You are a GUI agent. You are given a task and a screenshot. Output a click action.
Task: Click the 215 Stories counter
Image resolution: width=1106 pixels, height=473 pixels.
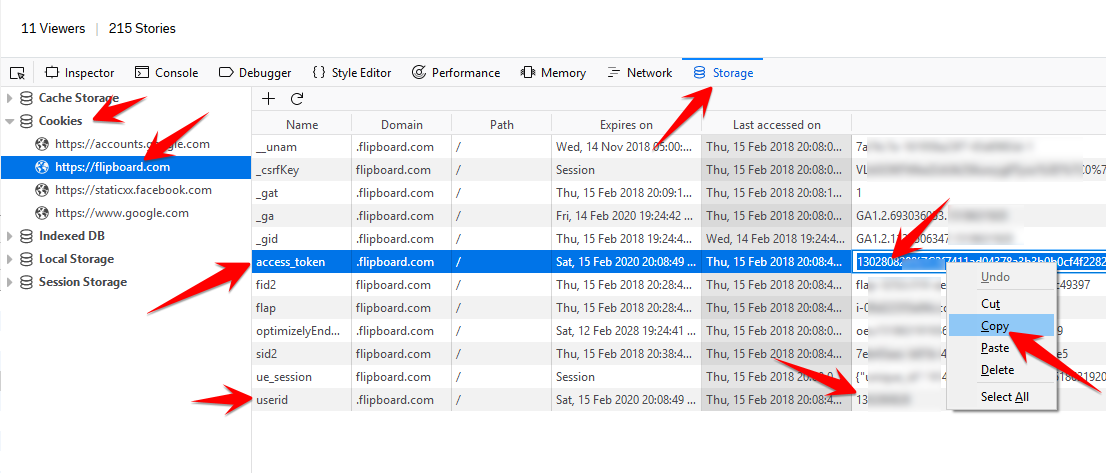point(142,29)
